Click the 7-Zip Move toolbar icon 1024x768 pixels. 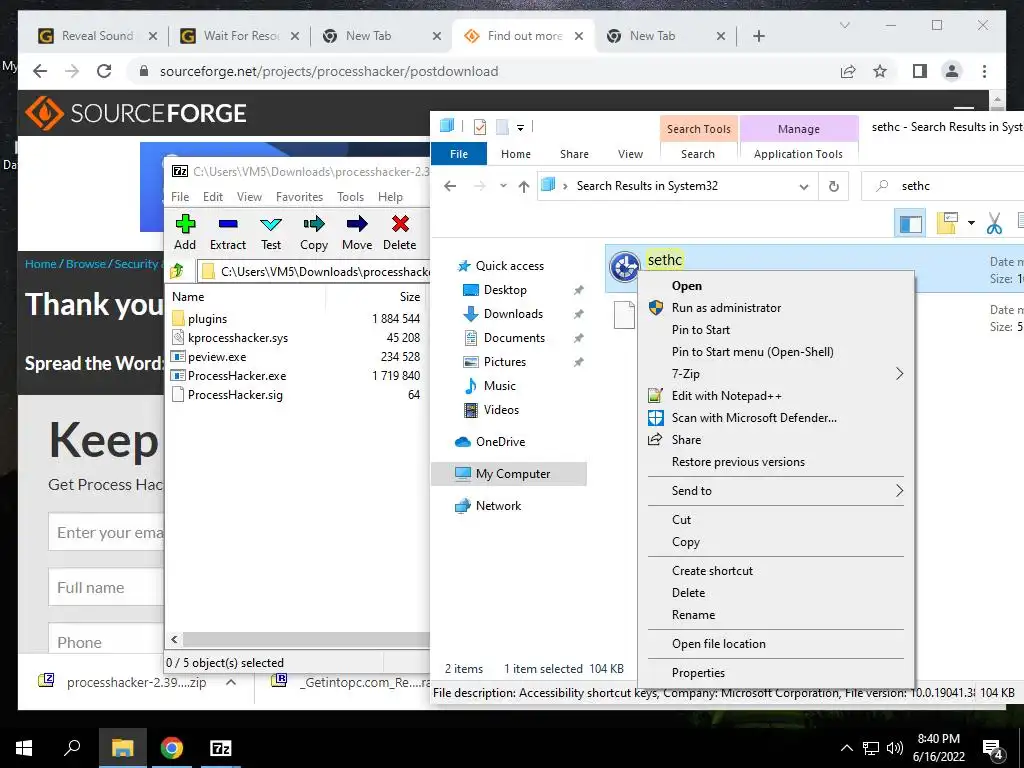pyautogui.click(x=357, y=225)
